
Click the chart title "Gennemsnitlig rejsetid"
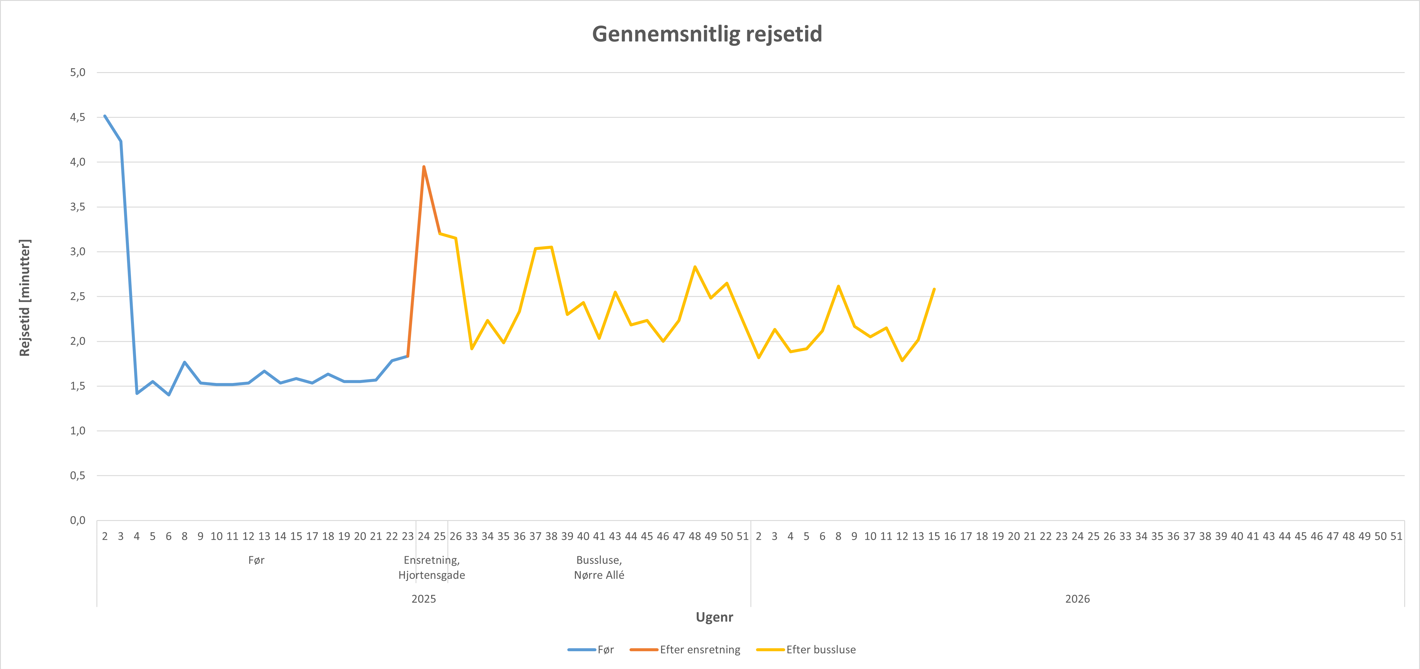point(707,35)
